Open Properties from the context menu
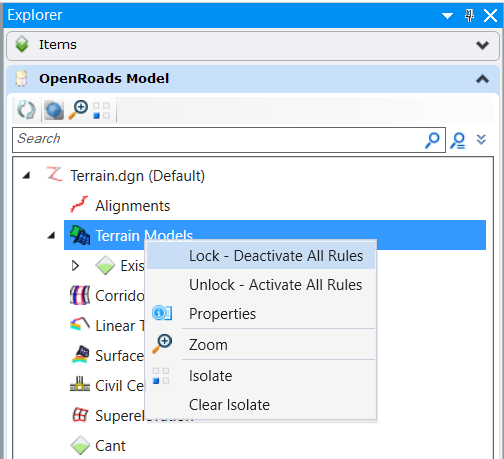 click(x=261, y=314)
